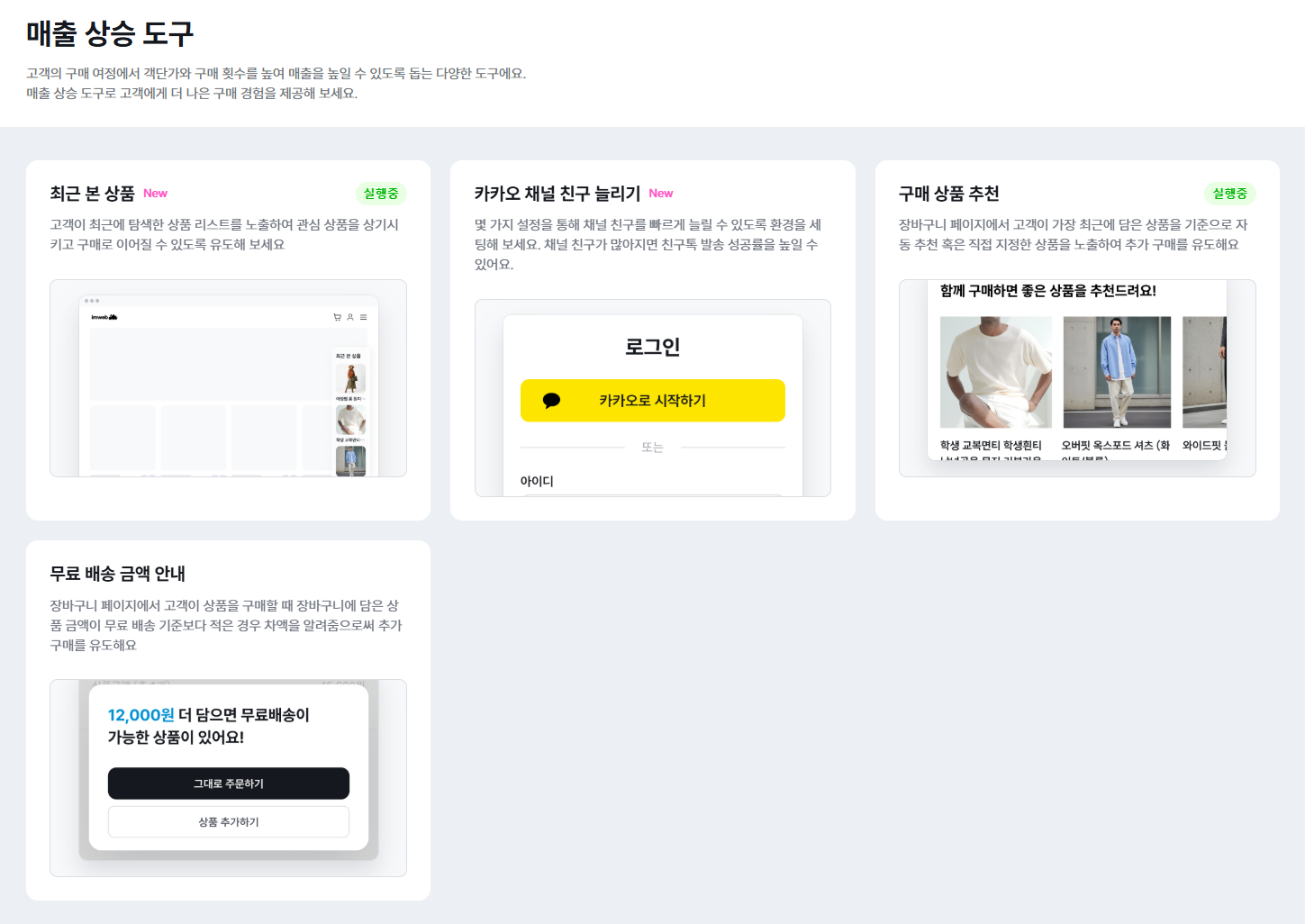Click the 카카오로 시작하기 yellow button
The height and width of the screenshot is (924, 1305).
pos(652,401)
